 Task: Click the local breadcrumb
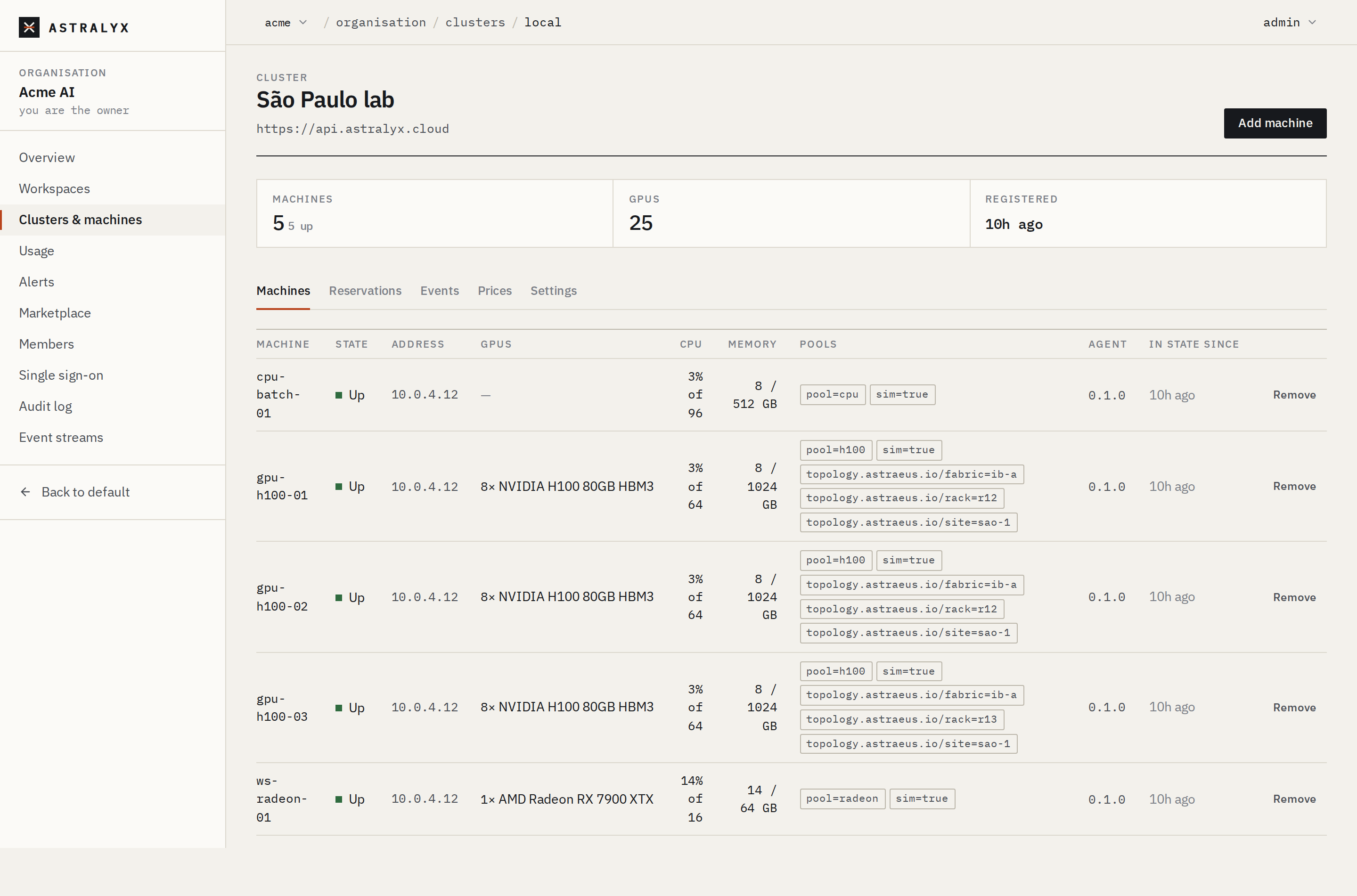coord(543,22)
